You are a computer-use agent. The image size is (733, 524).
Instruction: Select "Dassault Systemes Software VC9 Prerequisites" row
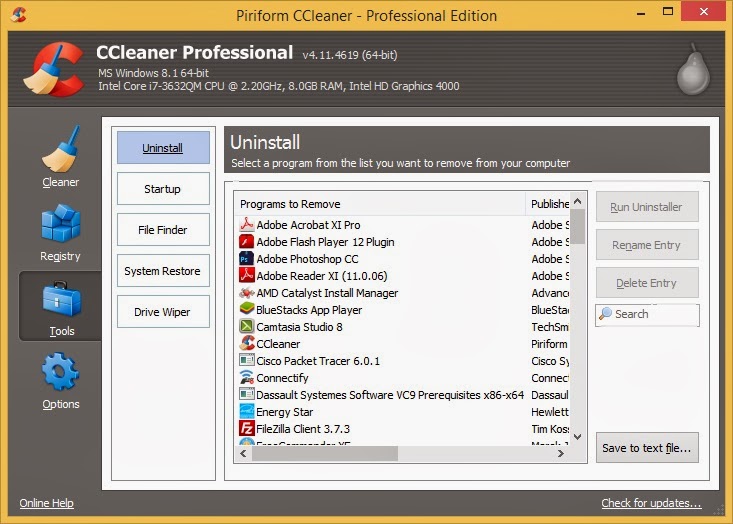coord(402,395)
